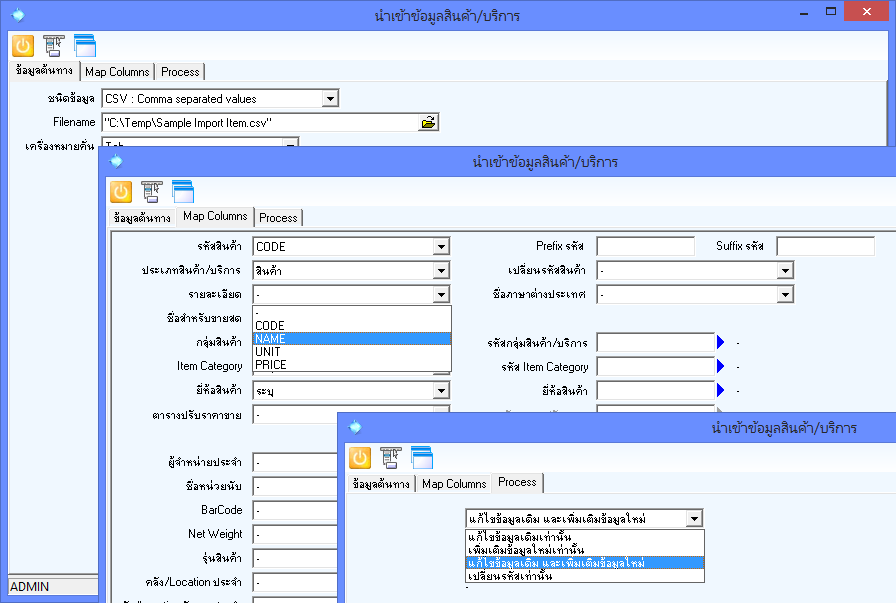Click the Suffix รหัส text box

tap(825, 246)
